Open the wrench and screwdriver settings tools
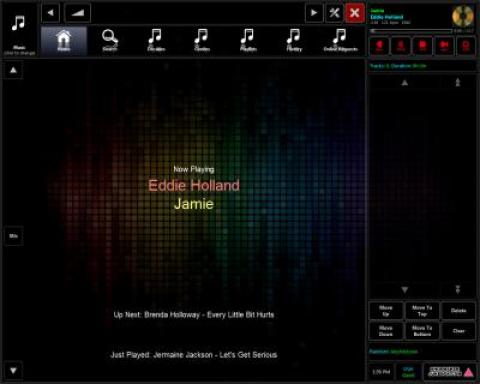The image size is (480, 384). click(x=334, y=13)
